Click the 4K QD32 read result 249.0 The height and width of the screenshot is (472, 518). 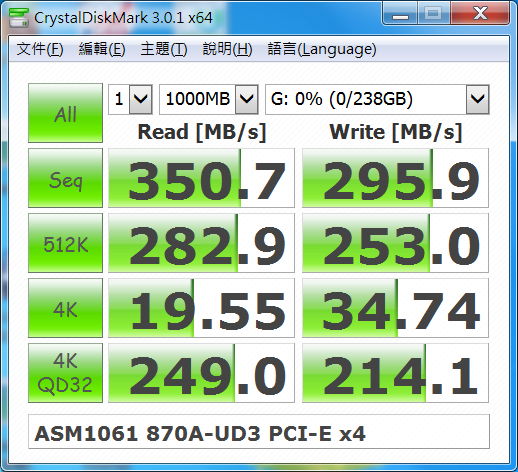click(201, 373)
